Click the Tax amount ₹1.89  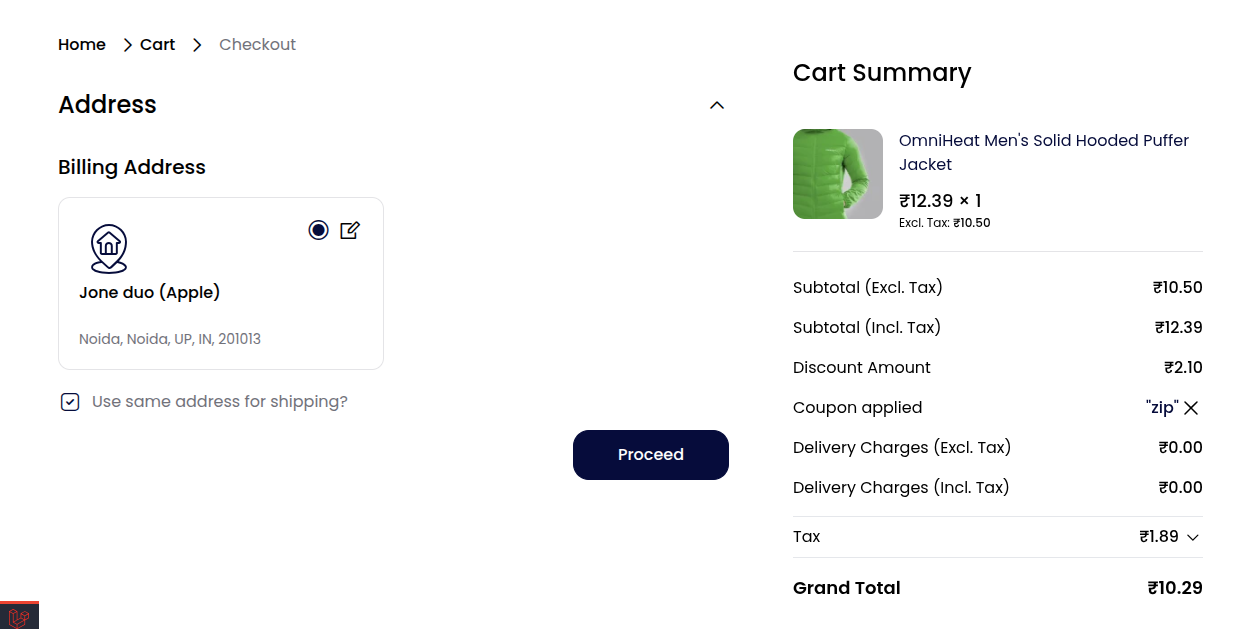point(1159,537)
